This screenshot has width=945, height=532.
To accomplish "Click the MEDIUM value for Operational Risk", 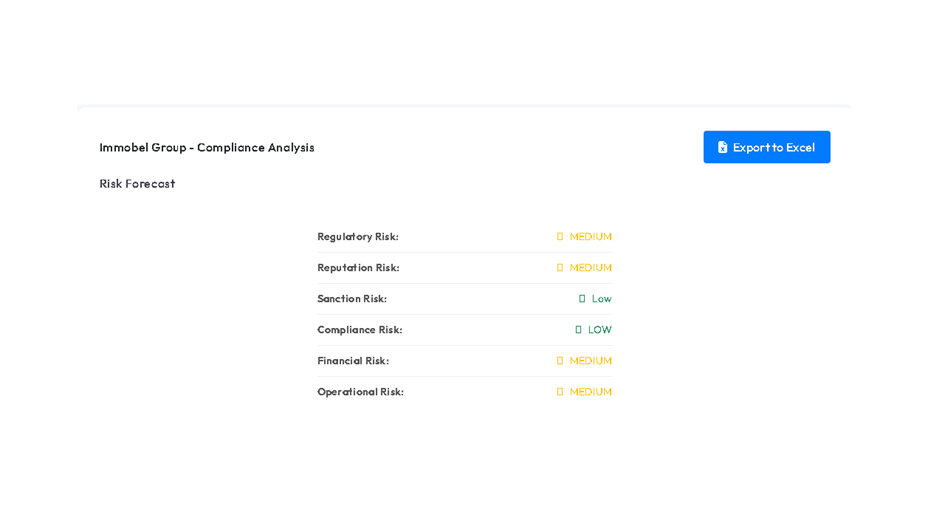I will 590,392.
